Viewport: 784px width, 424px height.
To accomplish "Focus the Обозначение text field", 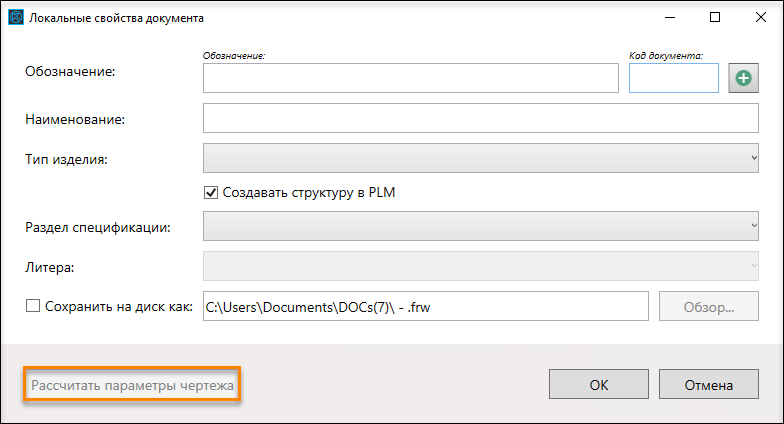I will tap(410, 78).
